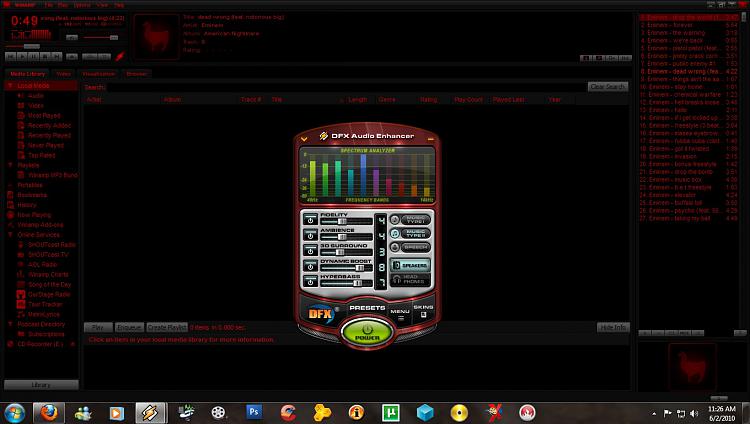
Task: Toggle the Ambience power button in DFX
Action: [310, 235]
